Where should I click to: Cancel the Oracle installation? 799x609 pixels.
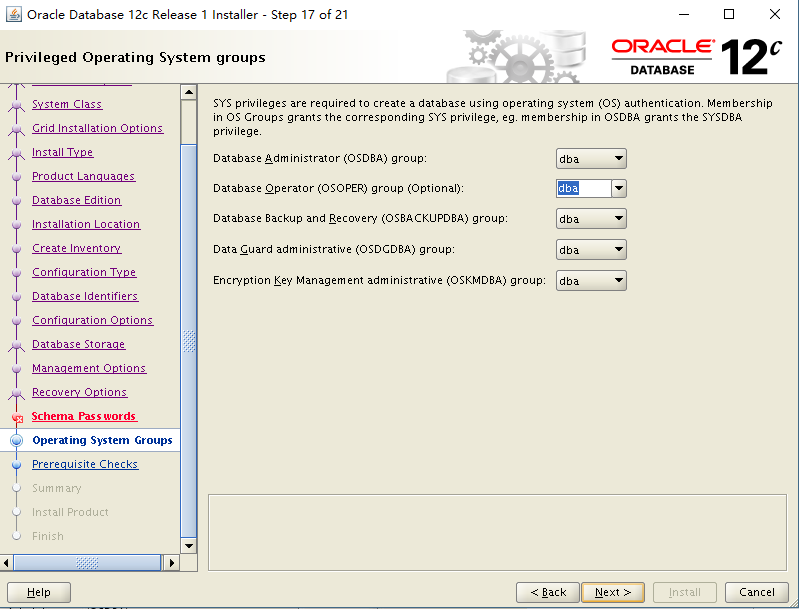[x=757, y=592]
